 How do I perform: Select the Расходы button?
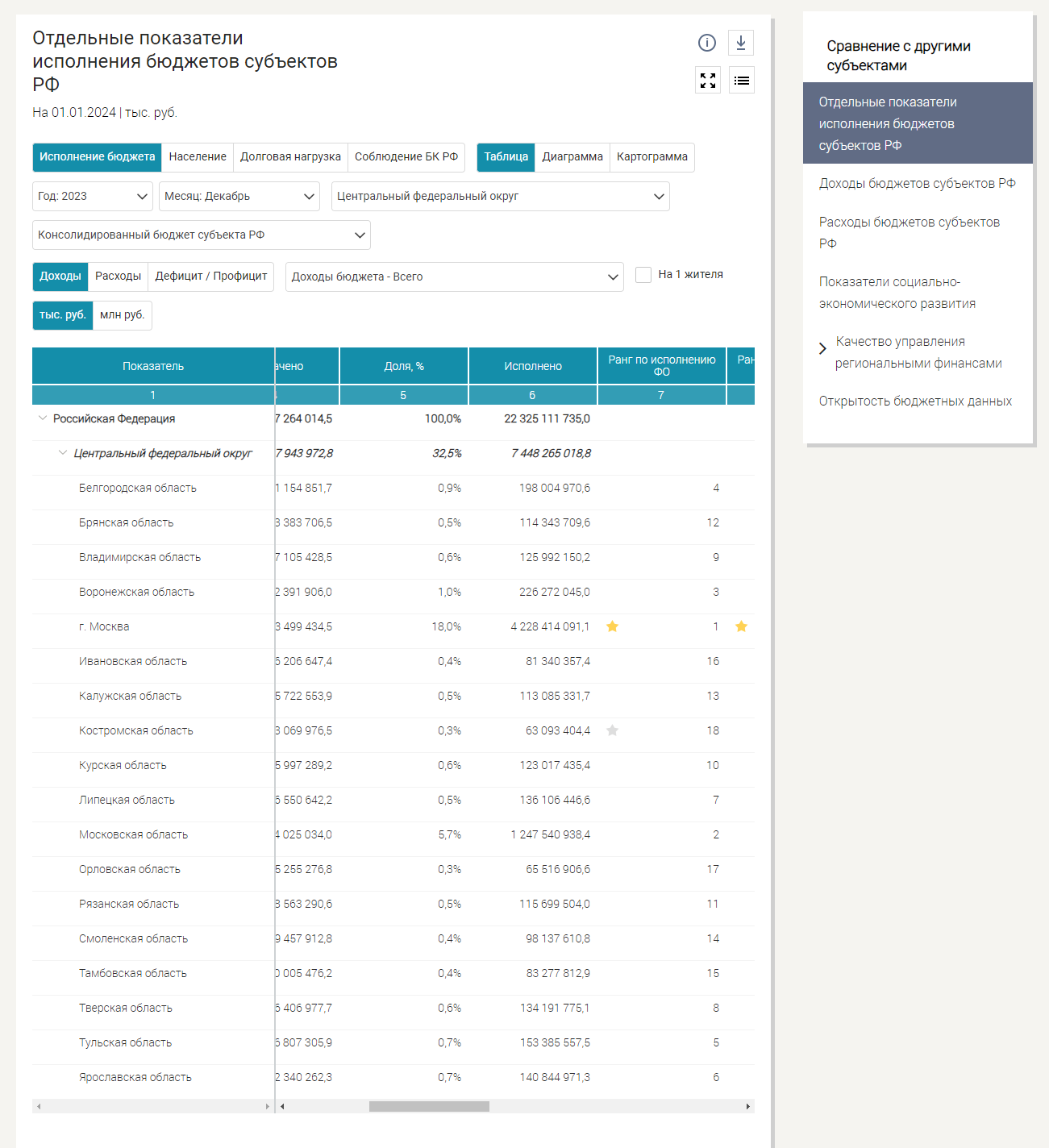pyautogui.click(x=118, y=277)
